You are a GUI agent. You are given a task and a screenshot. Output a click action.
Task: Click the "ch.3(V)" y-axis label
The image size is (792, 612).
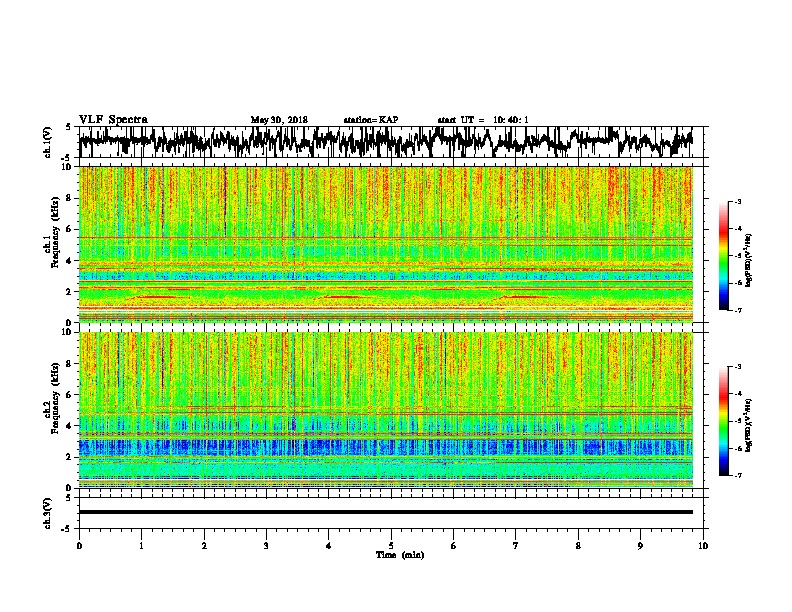(47, 513)
